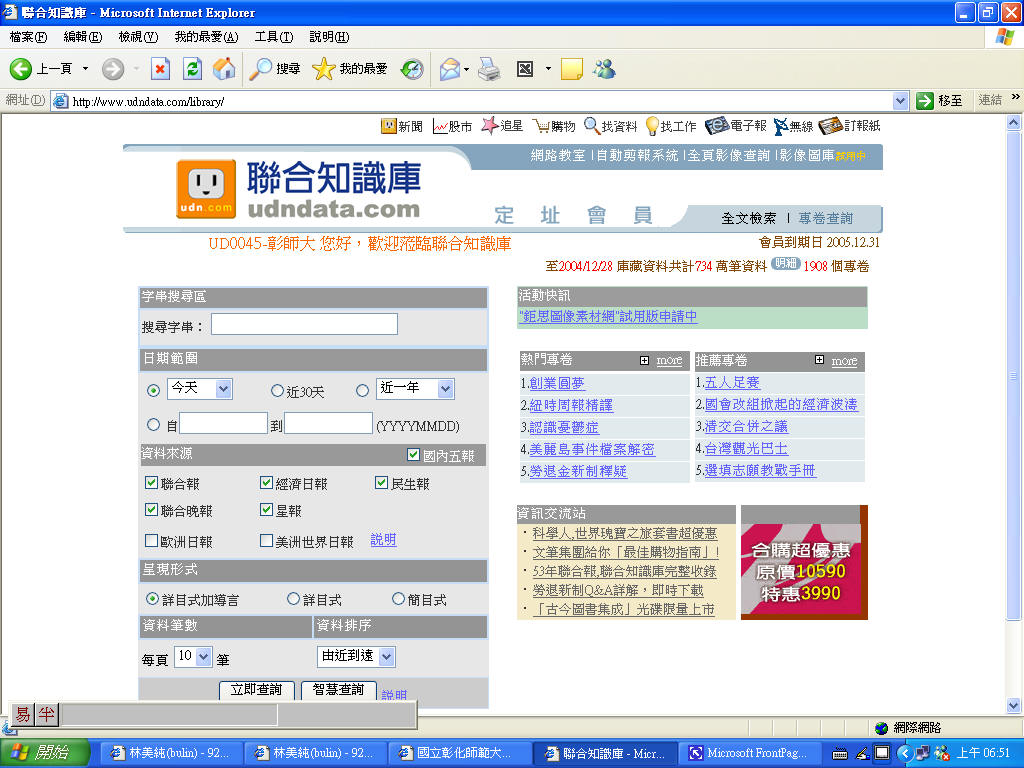The image size is (1024, 768).
Task: Open the 檢視(V) menu
Action: pos(138,37)
